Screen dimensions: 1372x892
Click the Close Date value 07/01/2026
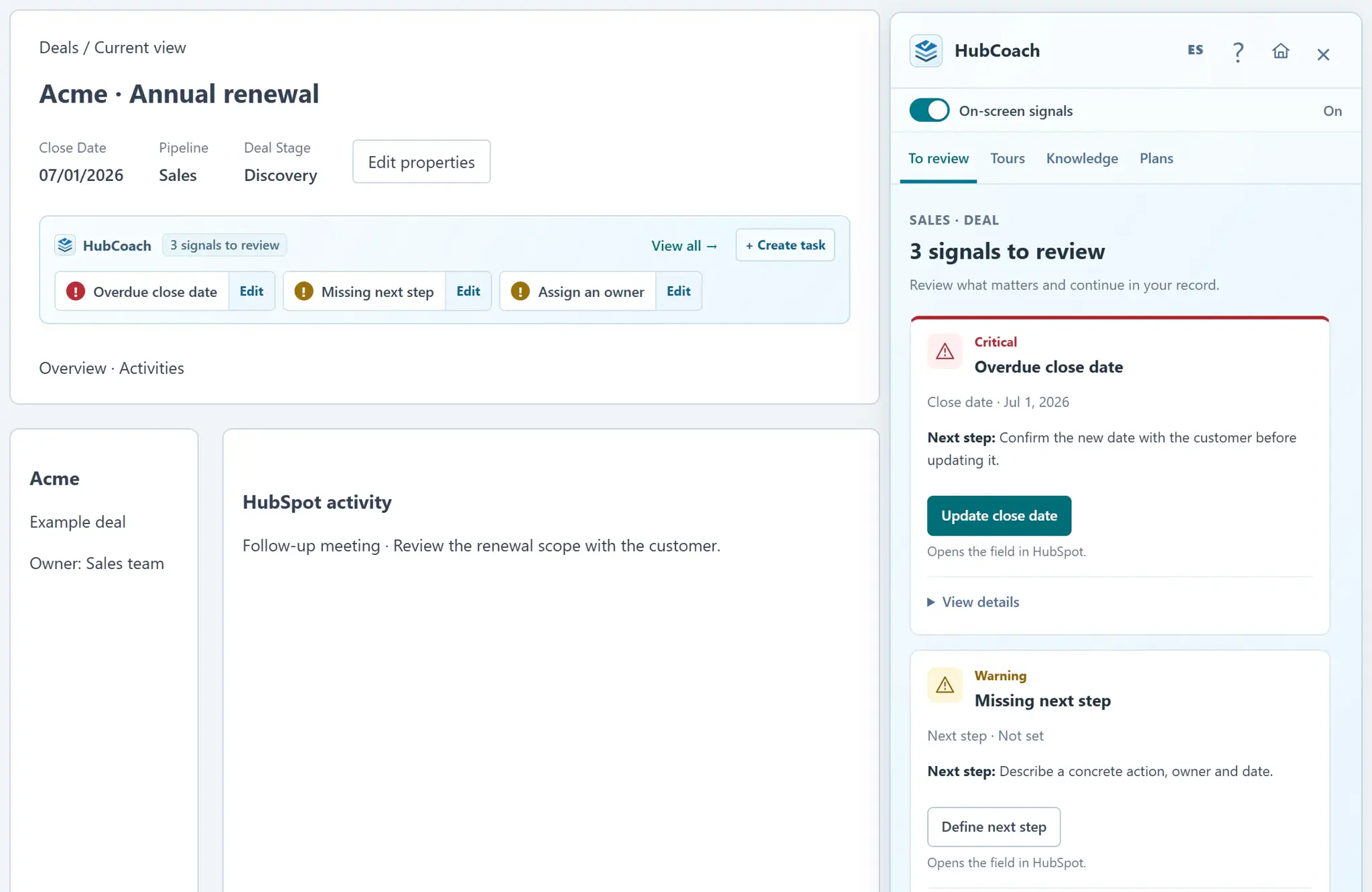tap(81, 176)
